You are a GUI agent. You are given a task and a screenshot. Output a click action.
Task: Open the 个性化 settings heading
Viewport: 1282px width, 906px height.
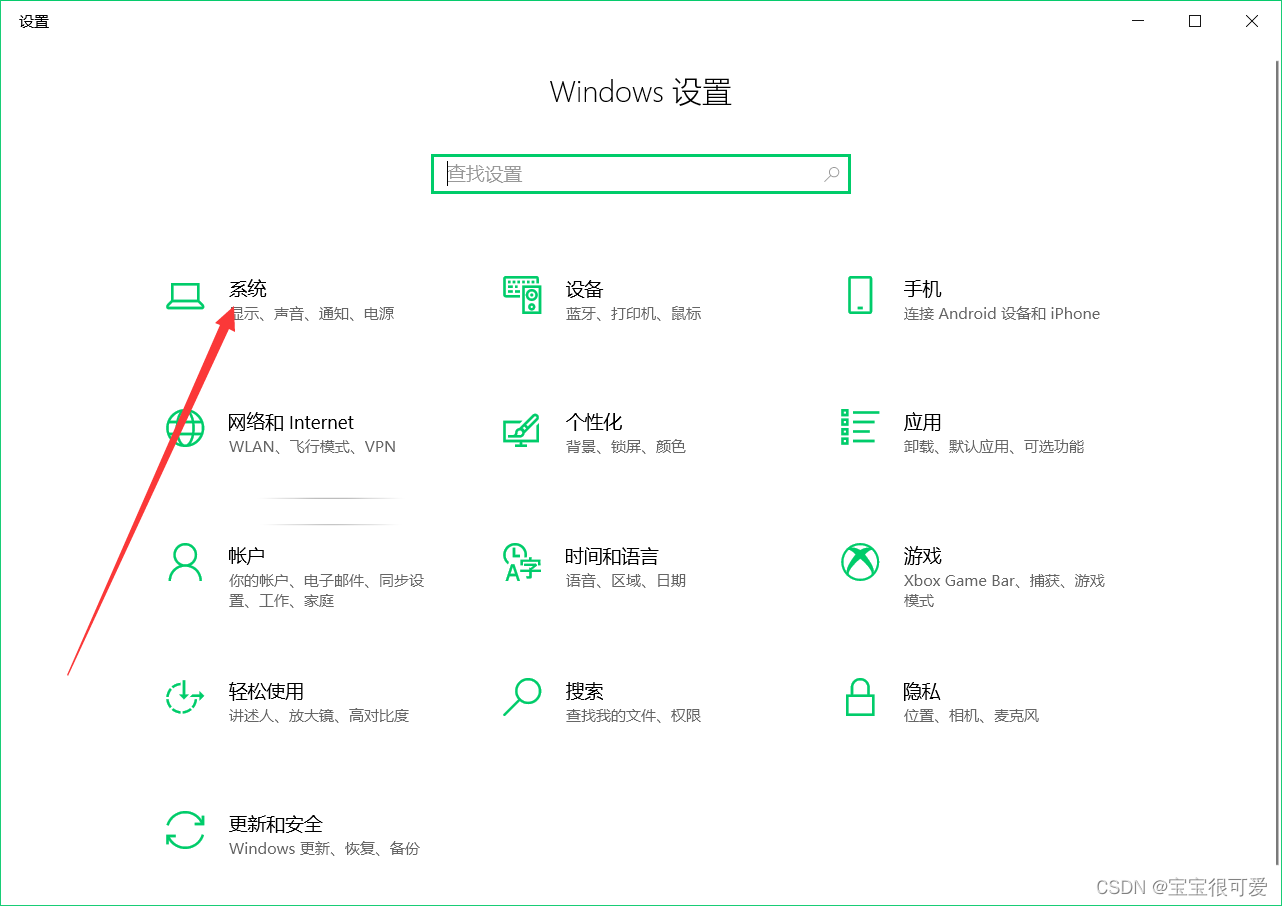(594, 422)
